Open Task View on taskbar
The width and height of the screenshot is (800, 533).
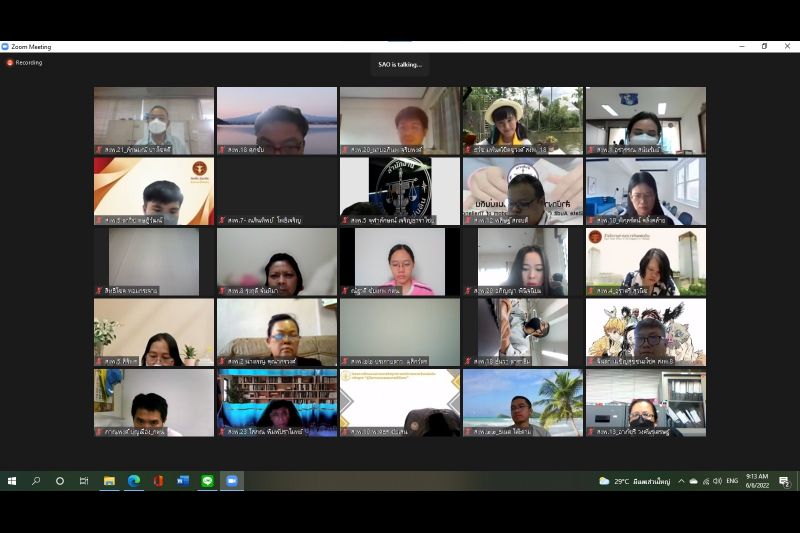84,481
